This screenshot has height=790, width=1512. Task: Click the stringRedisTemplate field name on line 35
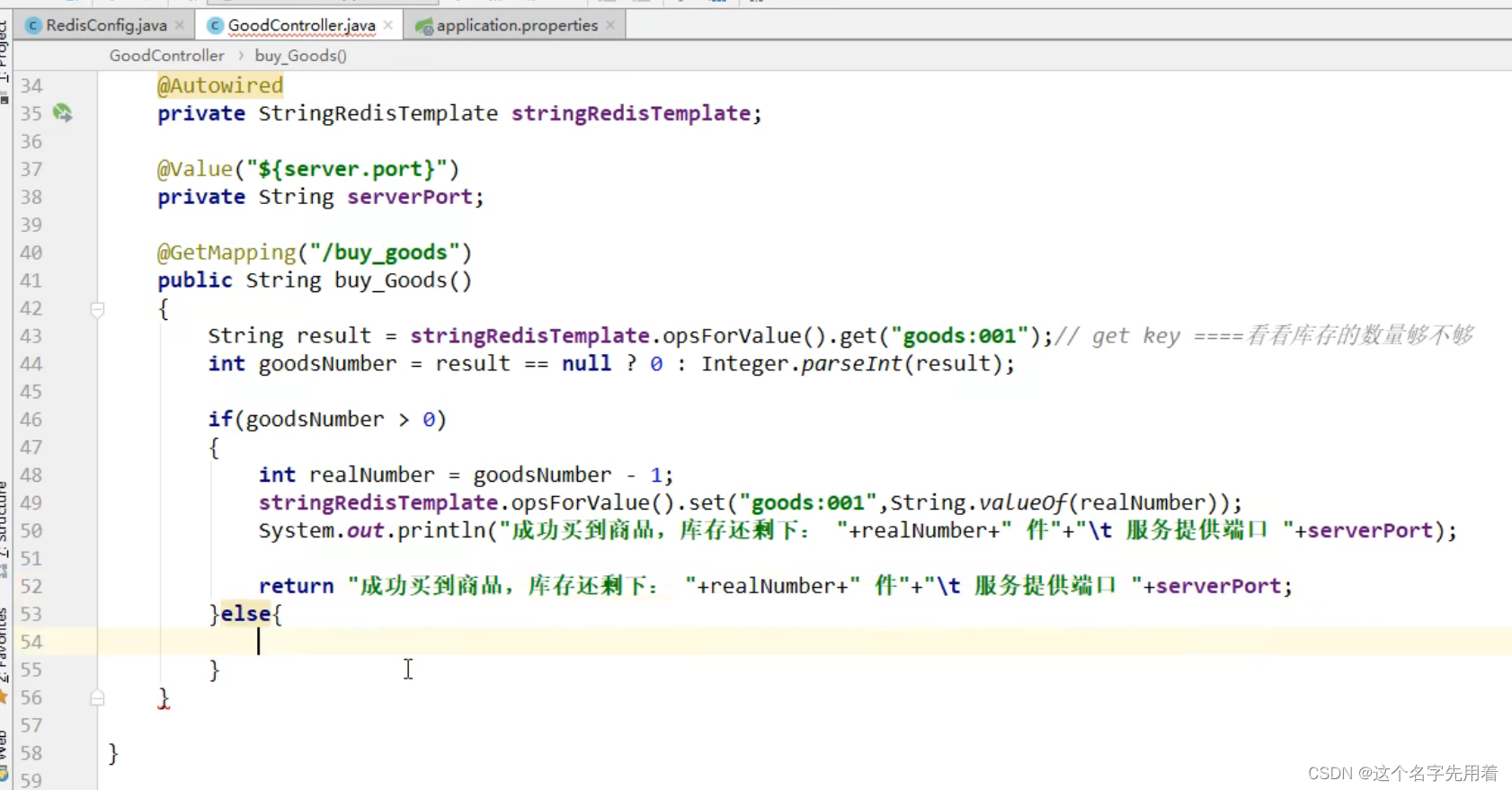(x=631, y=113)
